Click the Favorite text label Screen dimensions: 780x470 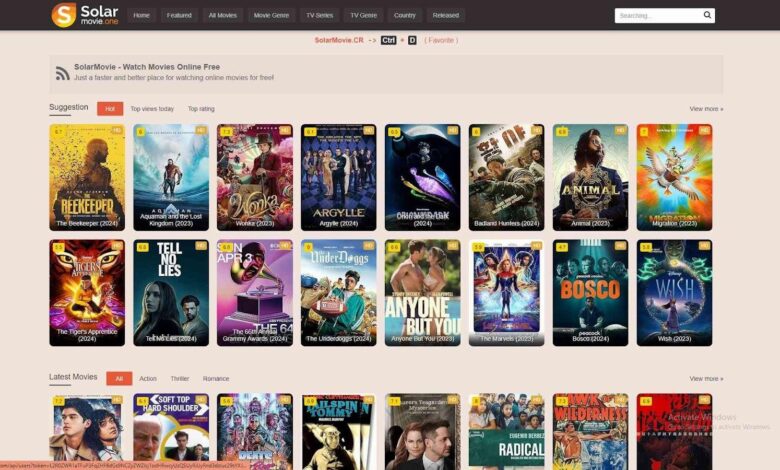[x=441, y=40]
